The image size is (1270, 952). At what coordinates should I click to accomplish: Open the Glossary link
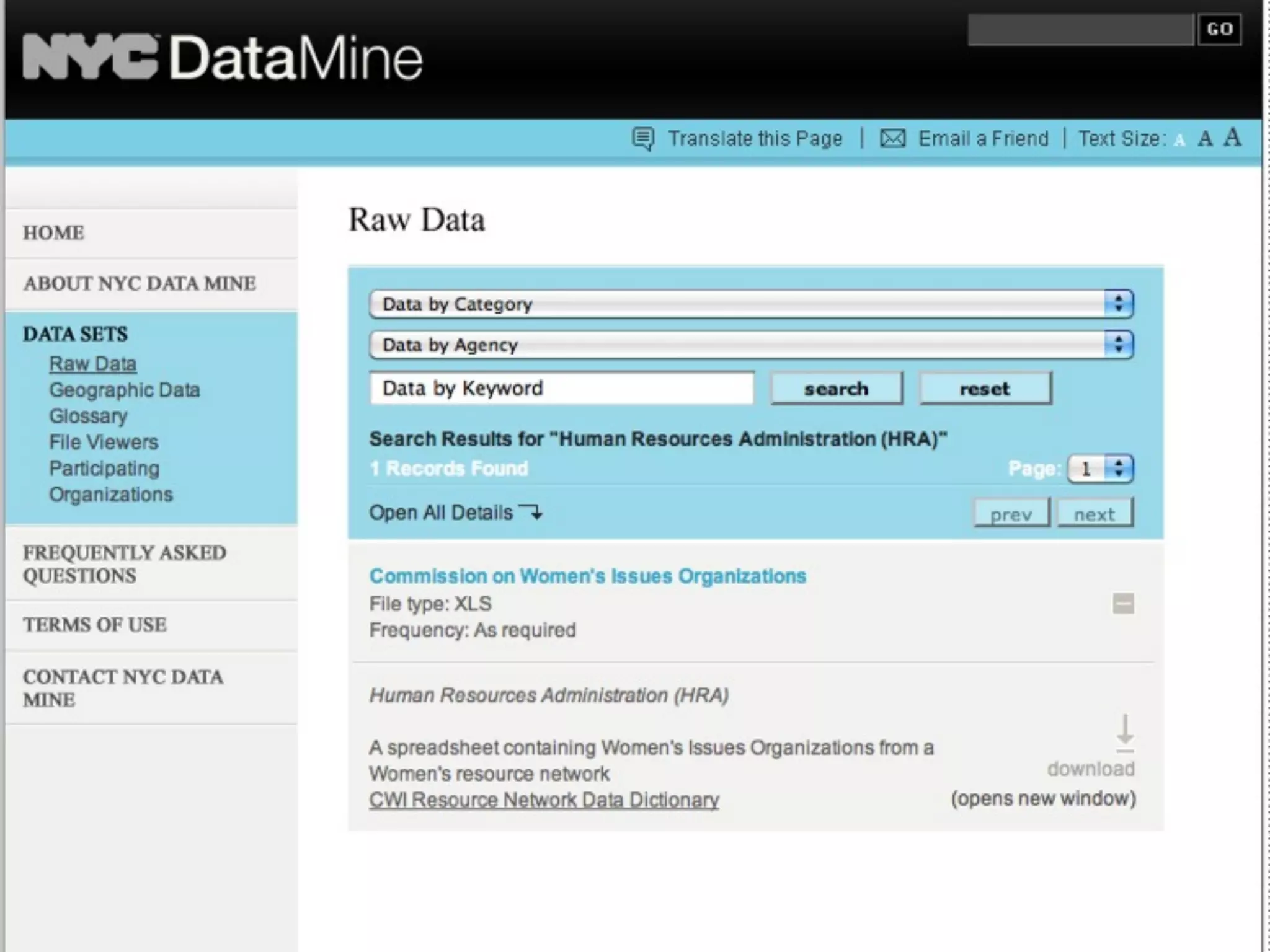tap(88, 416)
